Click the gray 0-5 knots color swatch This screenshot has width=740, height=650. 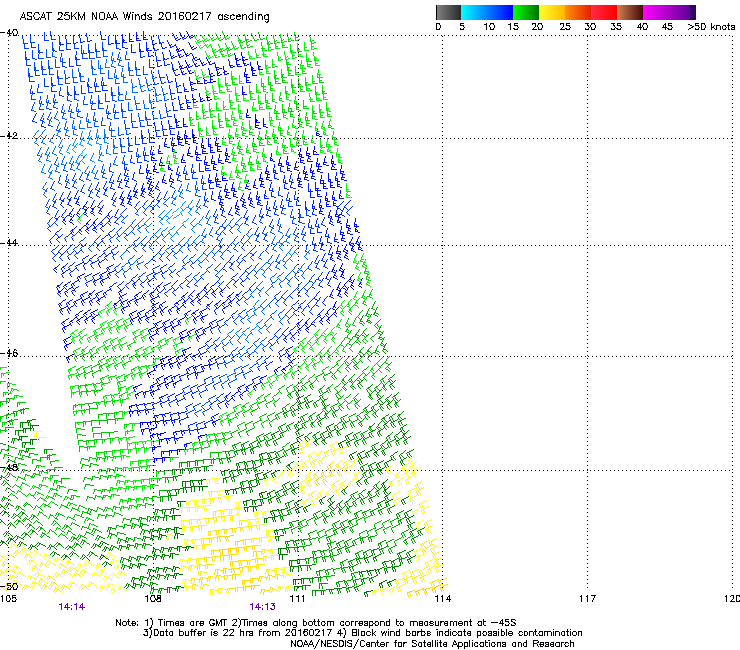tap(448, 12)
